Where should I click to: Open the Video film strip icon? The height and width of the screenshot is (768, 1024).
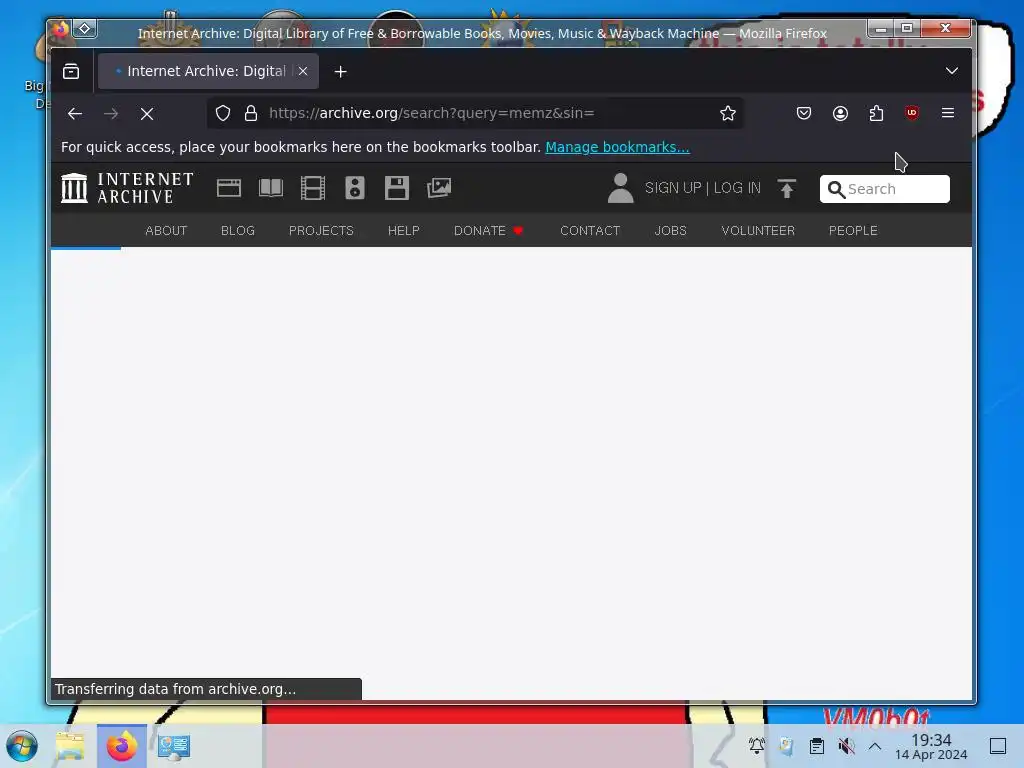[313, 188]
